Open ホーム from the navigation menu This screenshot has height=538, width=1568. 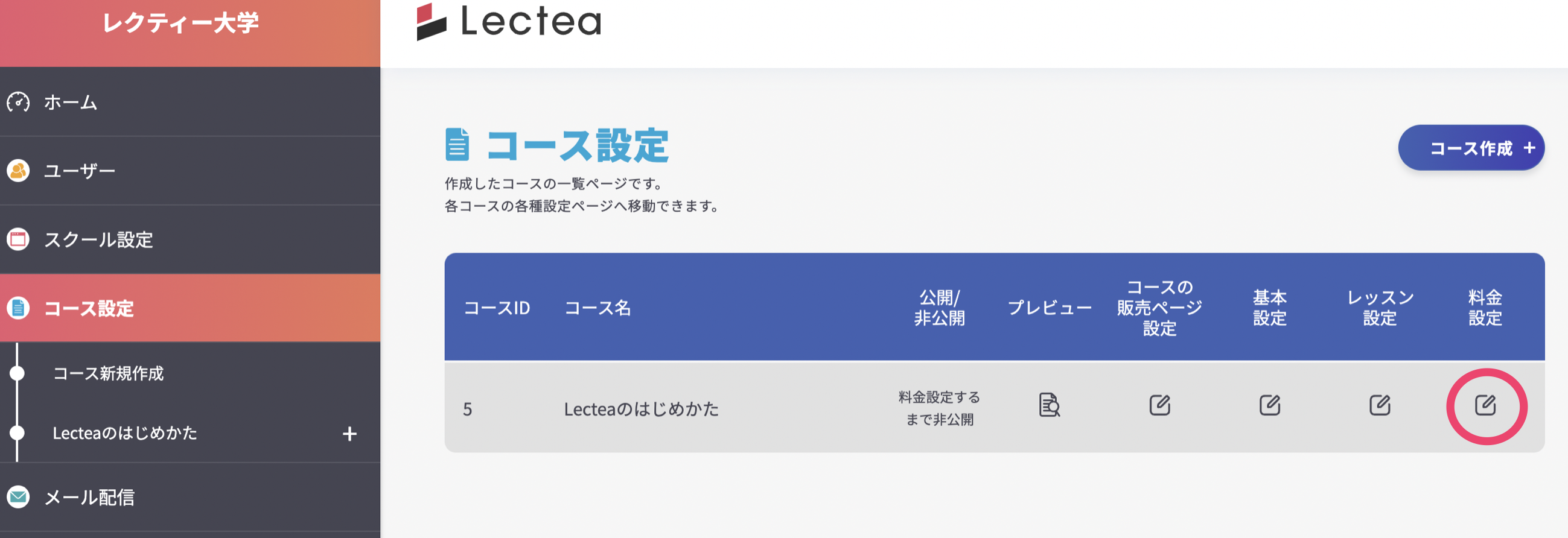[69, 103]
